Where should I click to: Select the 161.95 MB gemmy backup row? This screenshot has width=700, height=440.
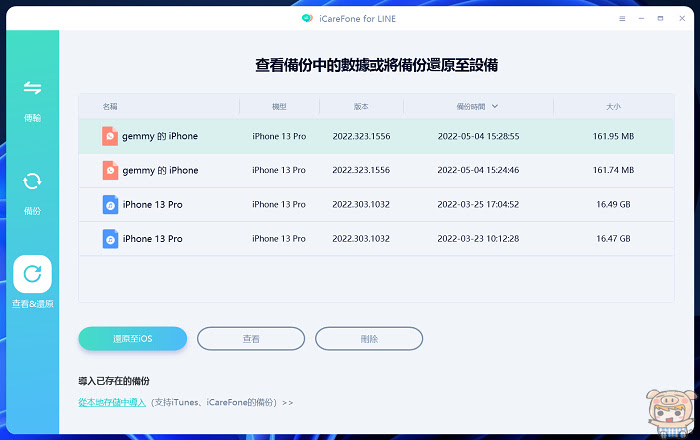[x=376, y=137]
